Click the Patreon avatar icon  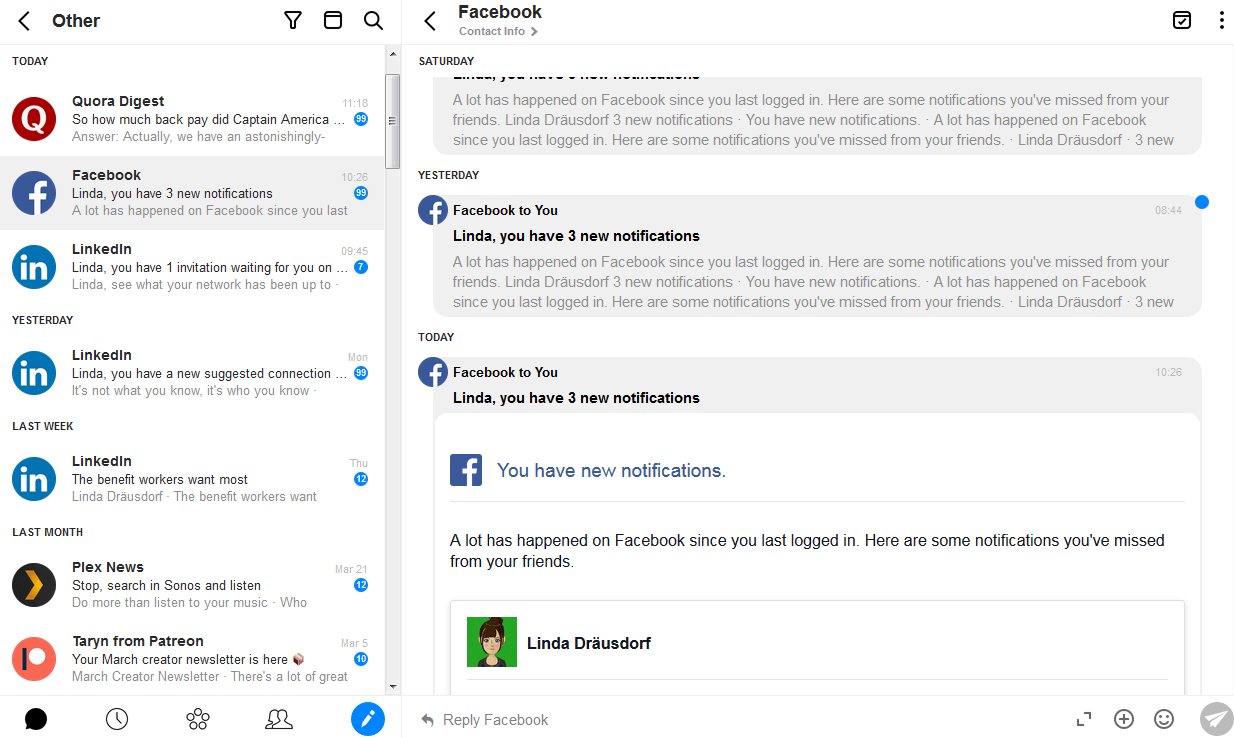point(34,659)
